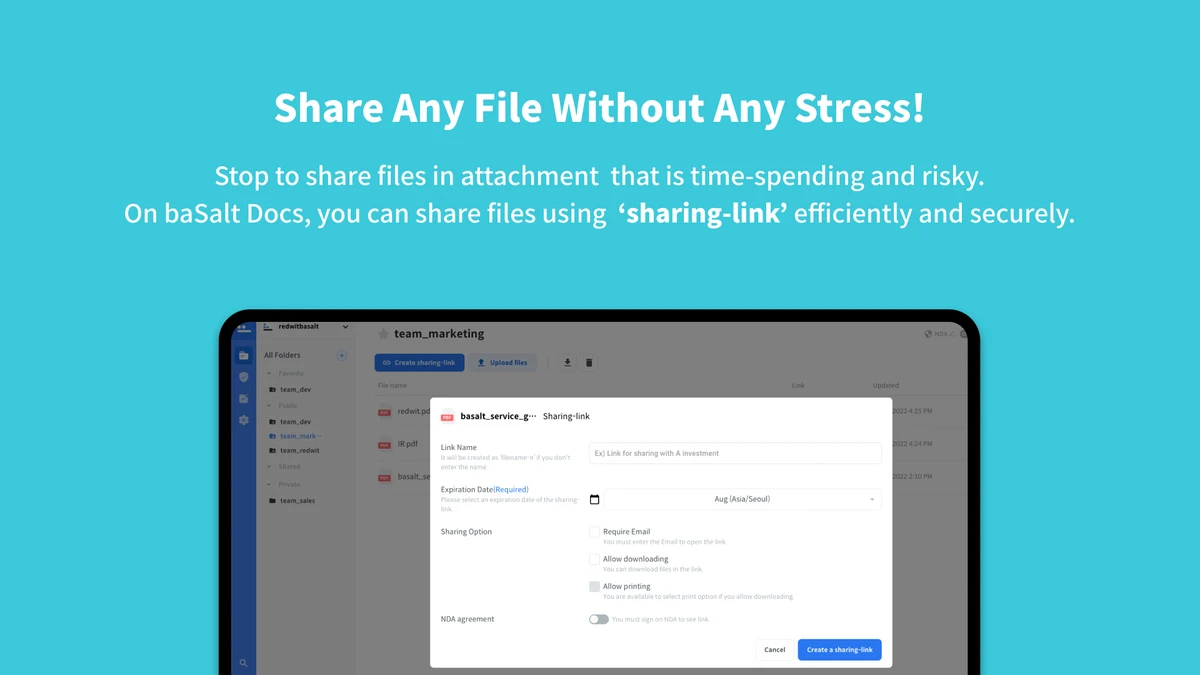The image size is (1200, 675).
Task: Check the Require Email option
Action: [594, 532]
